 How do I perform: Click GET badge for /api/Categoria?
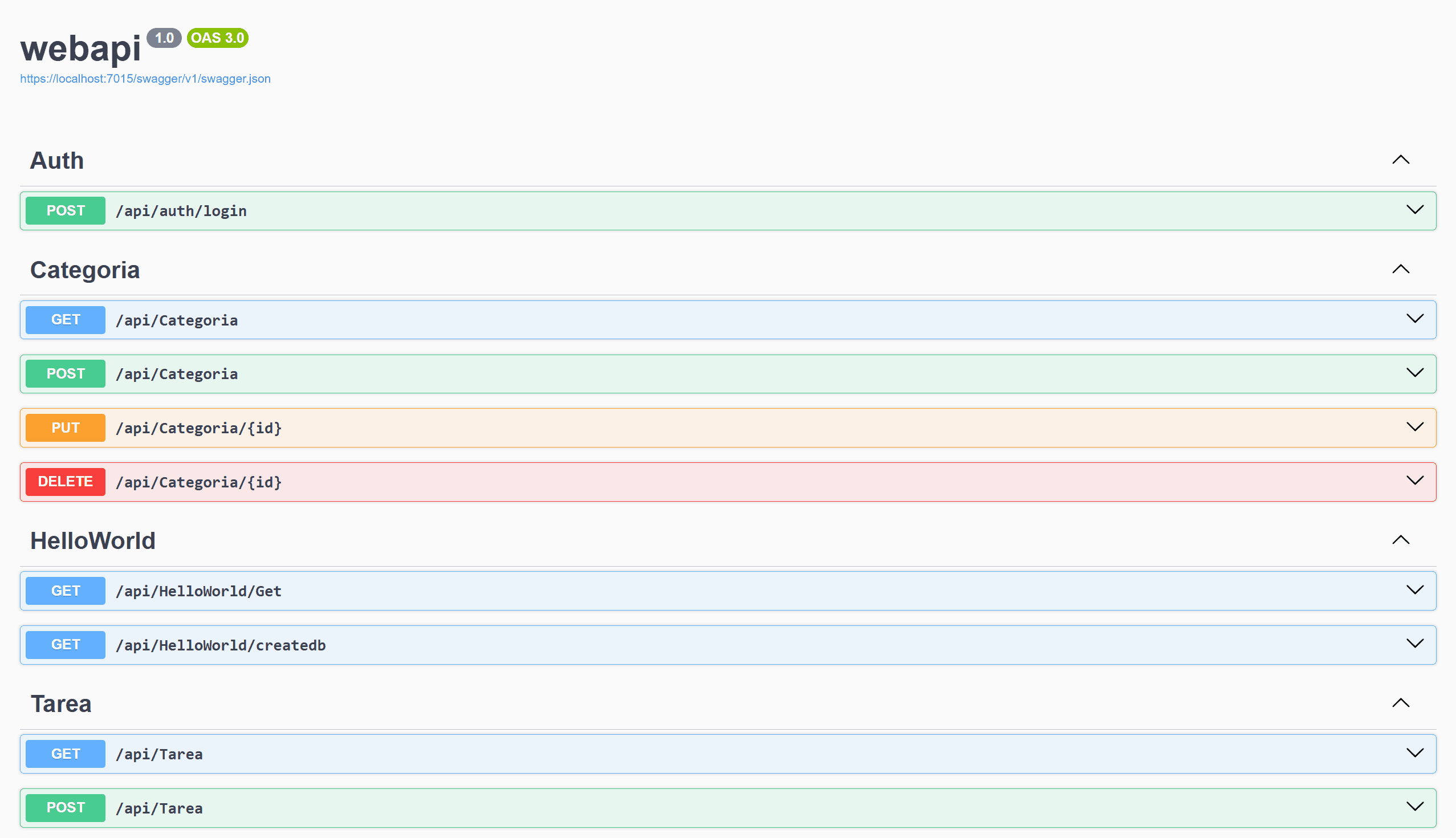pyautogui.click(x=66, y=320)
